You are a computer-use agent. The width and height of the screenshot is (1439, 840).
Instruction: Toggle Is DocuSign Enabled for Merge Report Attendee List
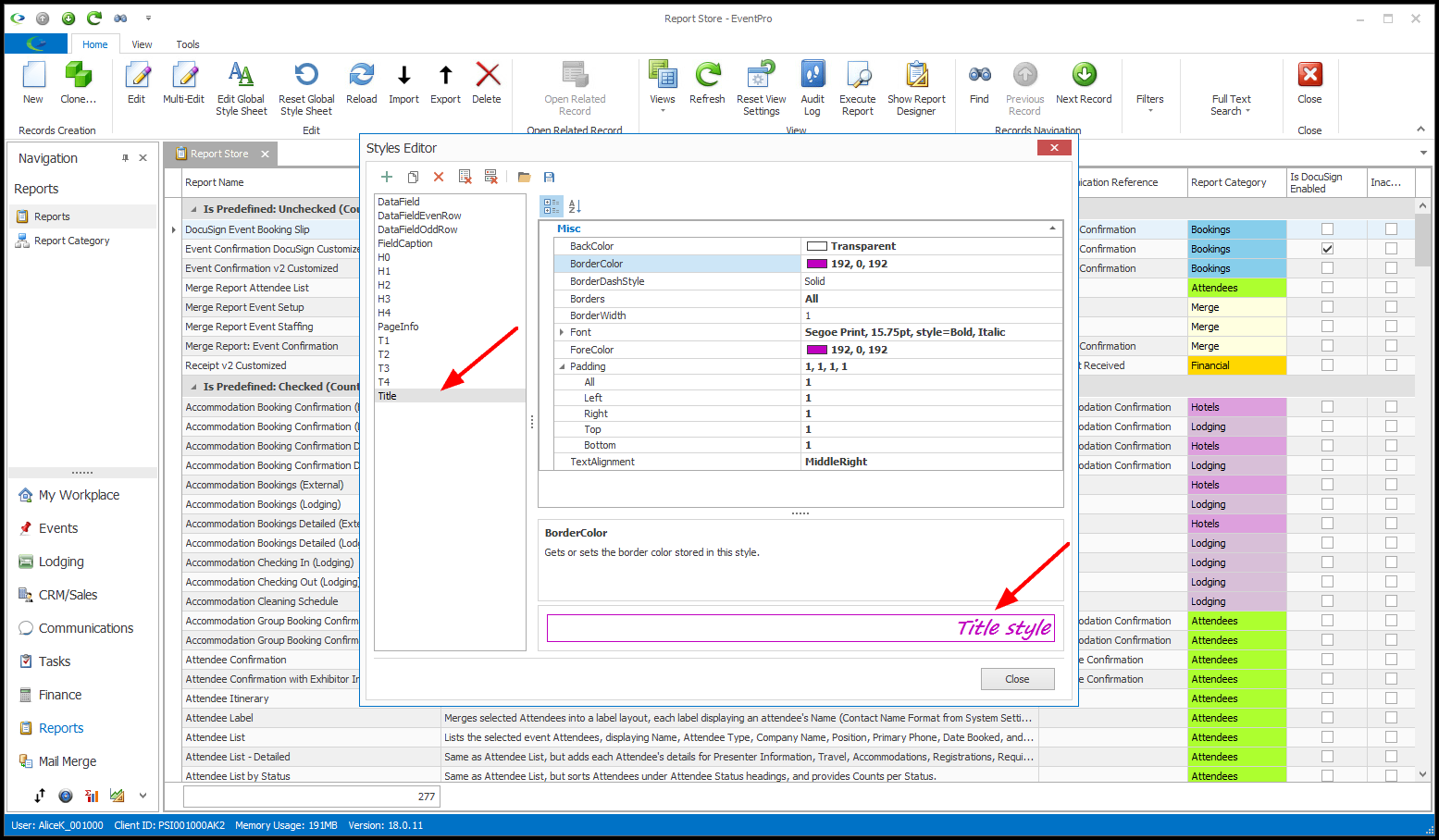click(x=1327, y=288)
